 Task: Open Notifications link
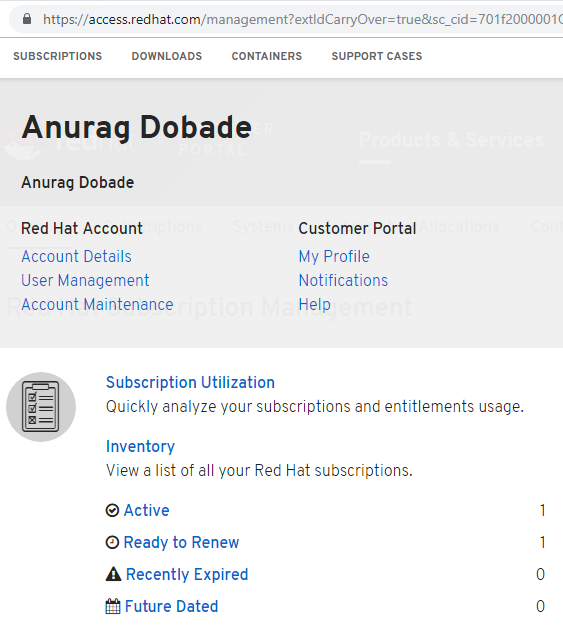(x=343, y=280)
